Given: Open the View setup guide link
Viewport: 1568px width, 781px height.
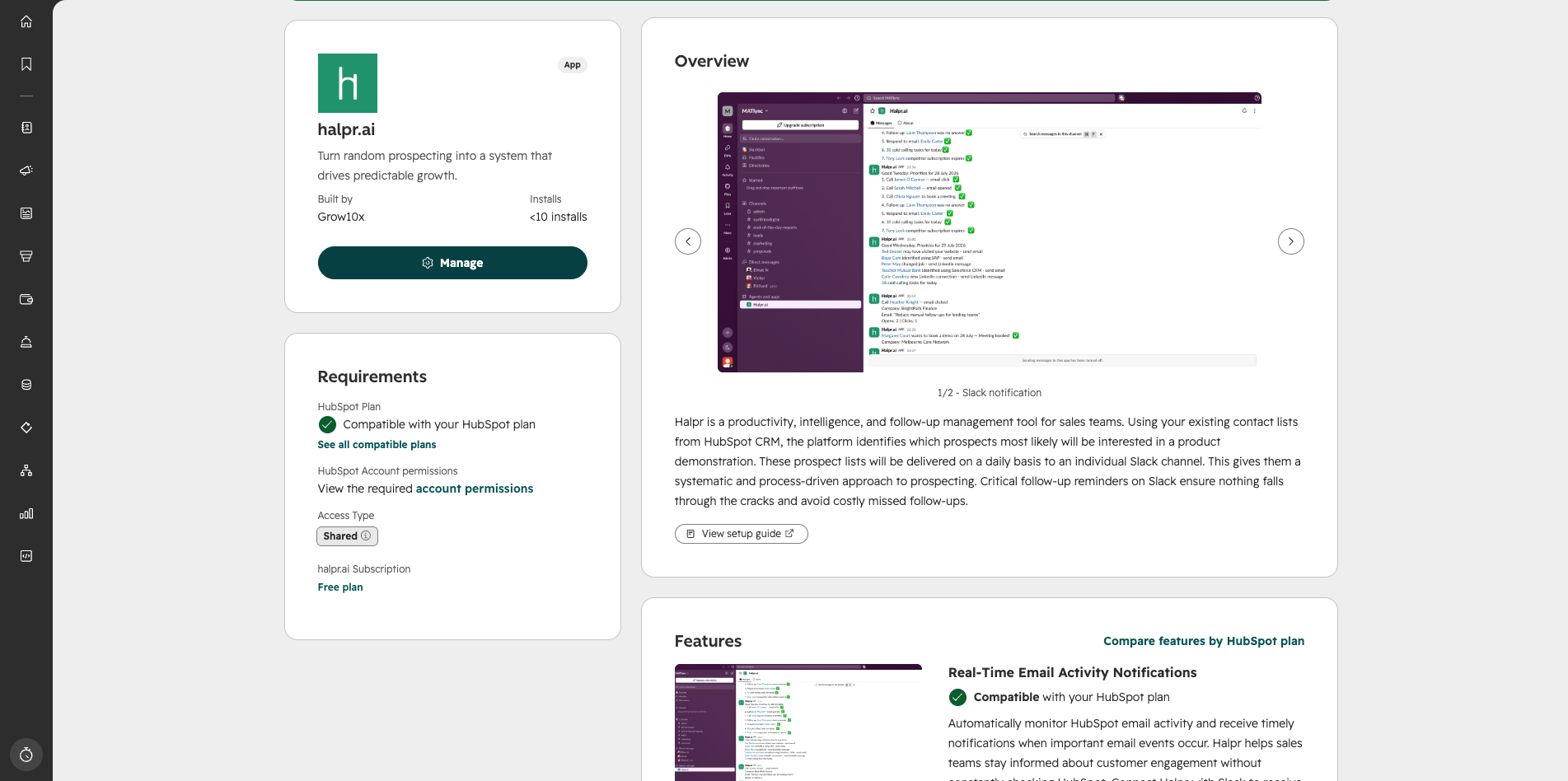Looking at the screenshot, I should click(x=741, y=534).
